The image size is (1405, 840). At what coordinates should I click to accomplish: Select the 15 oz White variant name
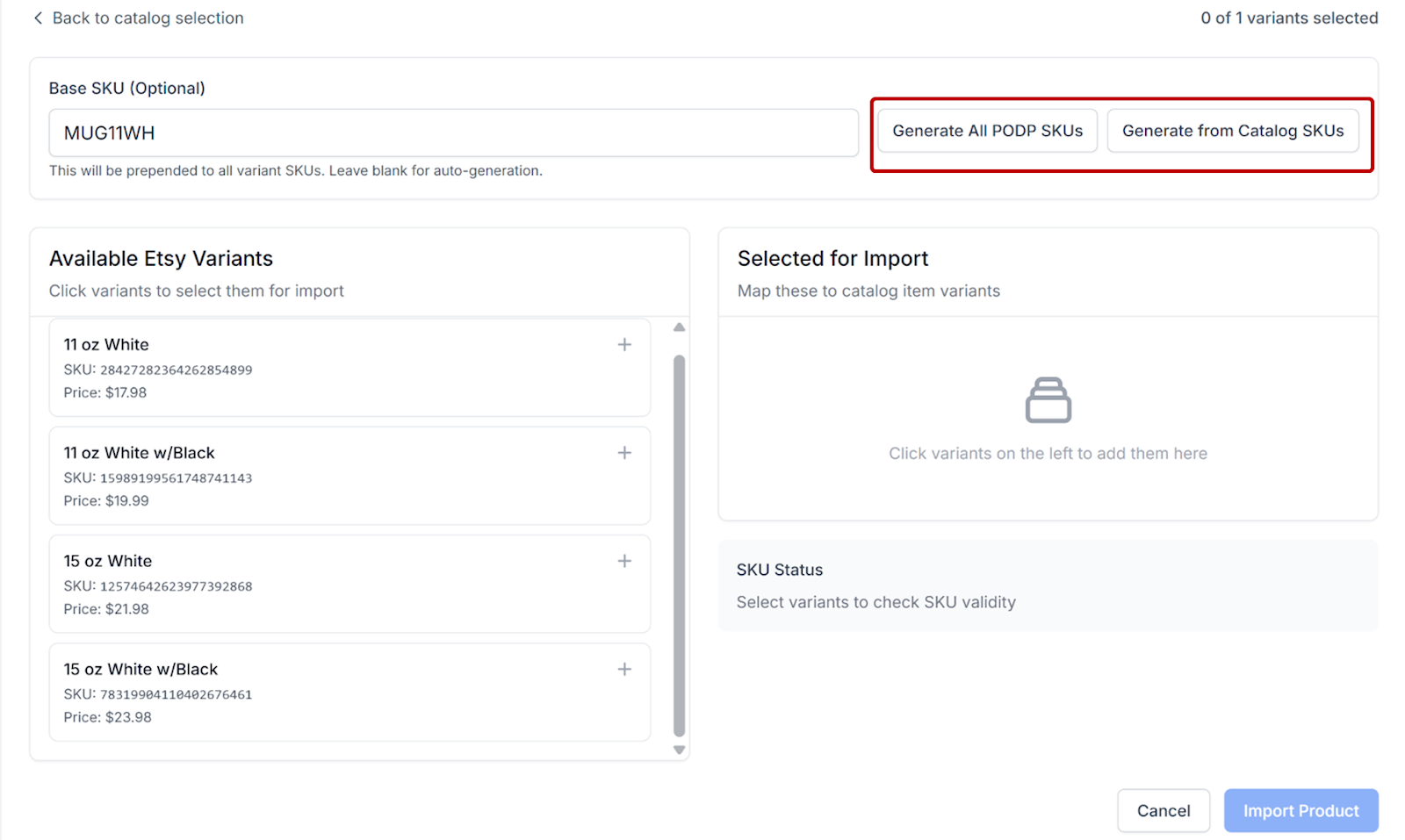(x=108, y=561)
